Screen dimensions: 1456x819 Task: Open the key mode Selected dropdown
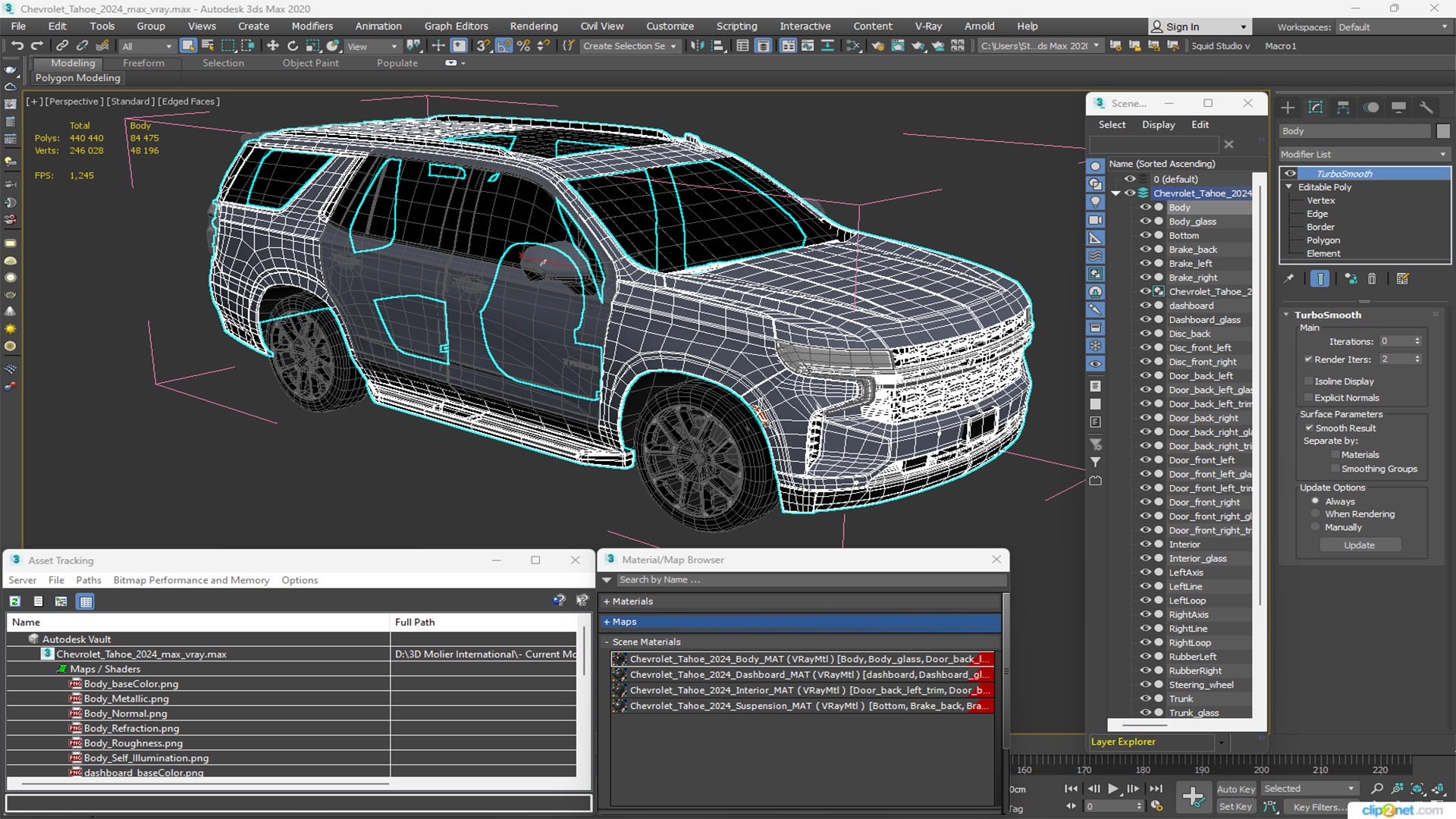tap(1309, 789)
